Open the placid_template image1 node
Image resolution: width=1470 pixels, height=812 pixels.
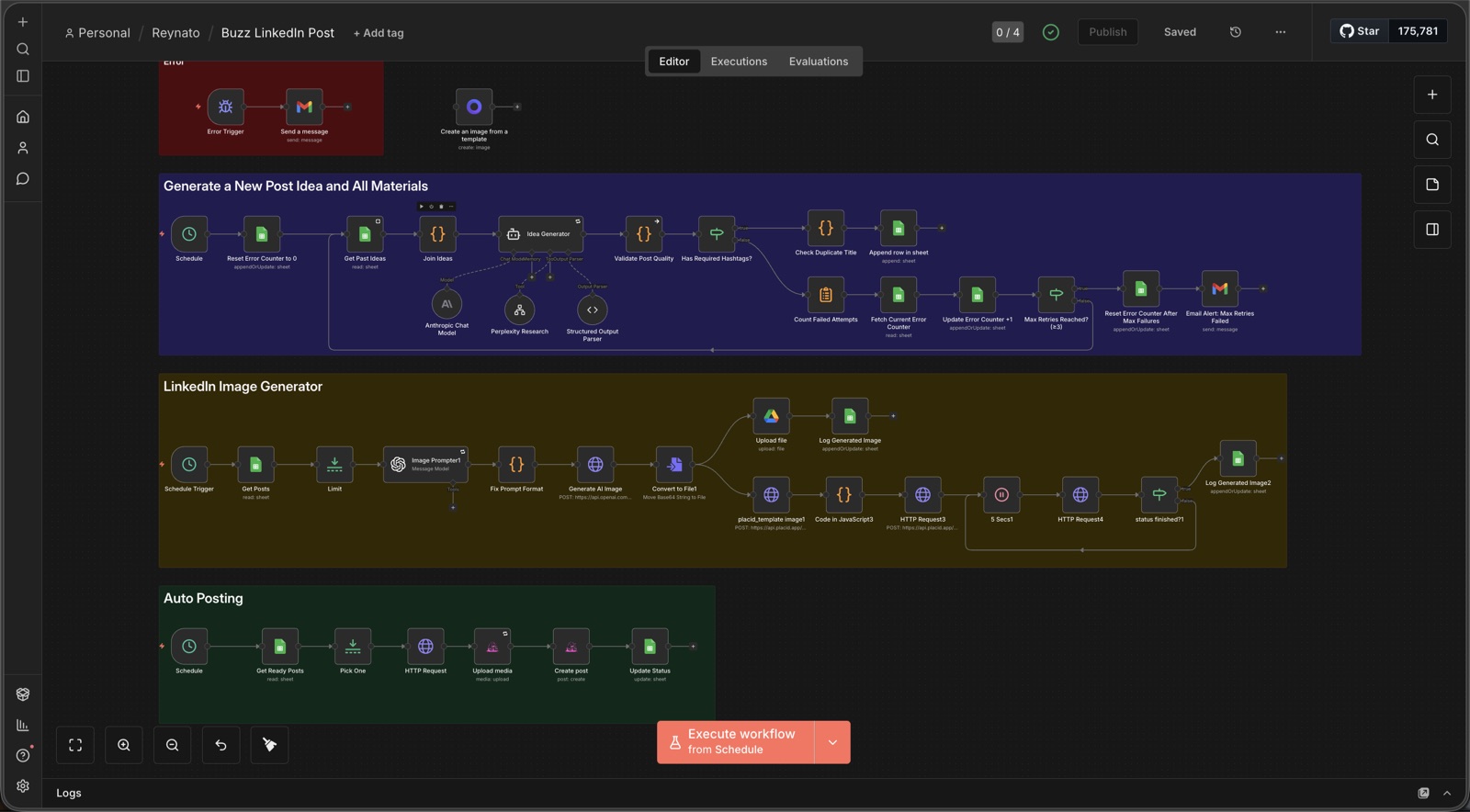tap(771, 495)
